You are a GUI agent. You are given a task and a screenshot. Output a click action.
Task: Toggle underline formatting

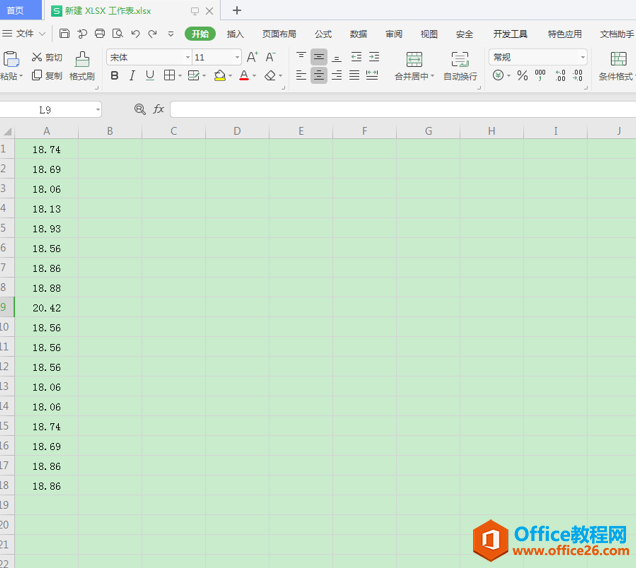coord(150,75)
